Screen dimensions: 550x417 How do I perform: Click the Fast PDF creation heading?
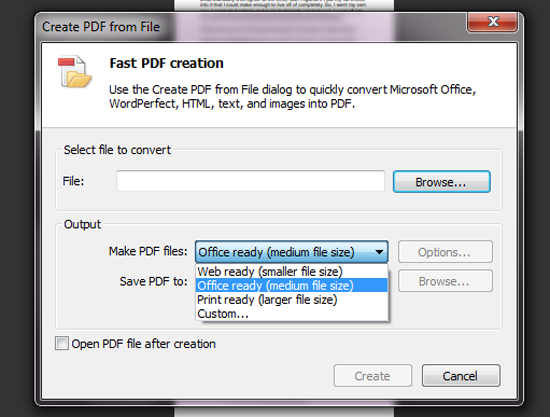pos(166,63)
